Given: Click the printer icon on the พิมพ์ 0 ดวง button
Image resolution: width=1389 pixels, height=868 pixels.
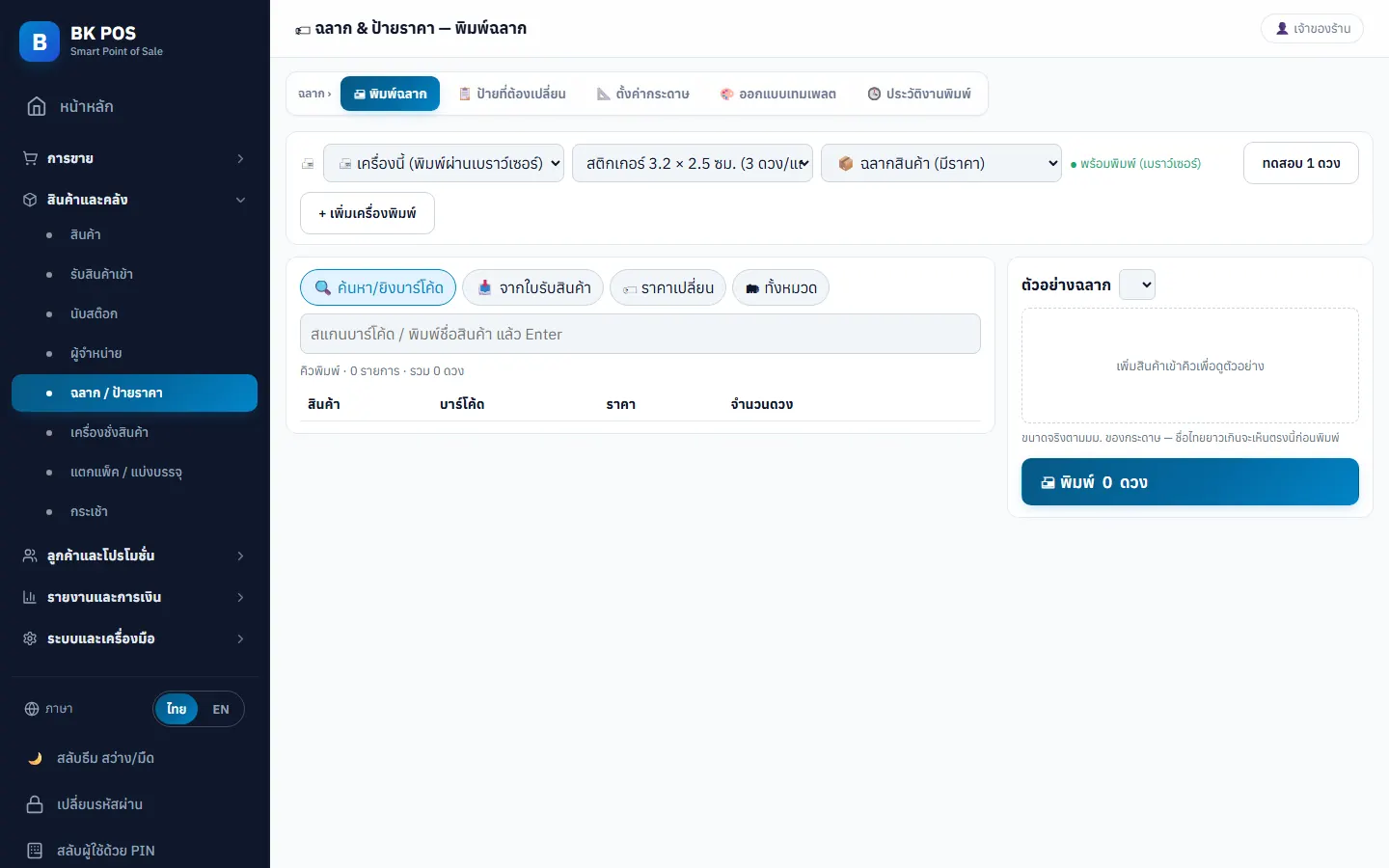Looking at the screenshot, I should click(x=1048, y=482).
